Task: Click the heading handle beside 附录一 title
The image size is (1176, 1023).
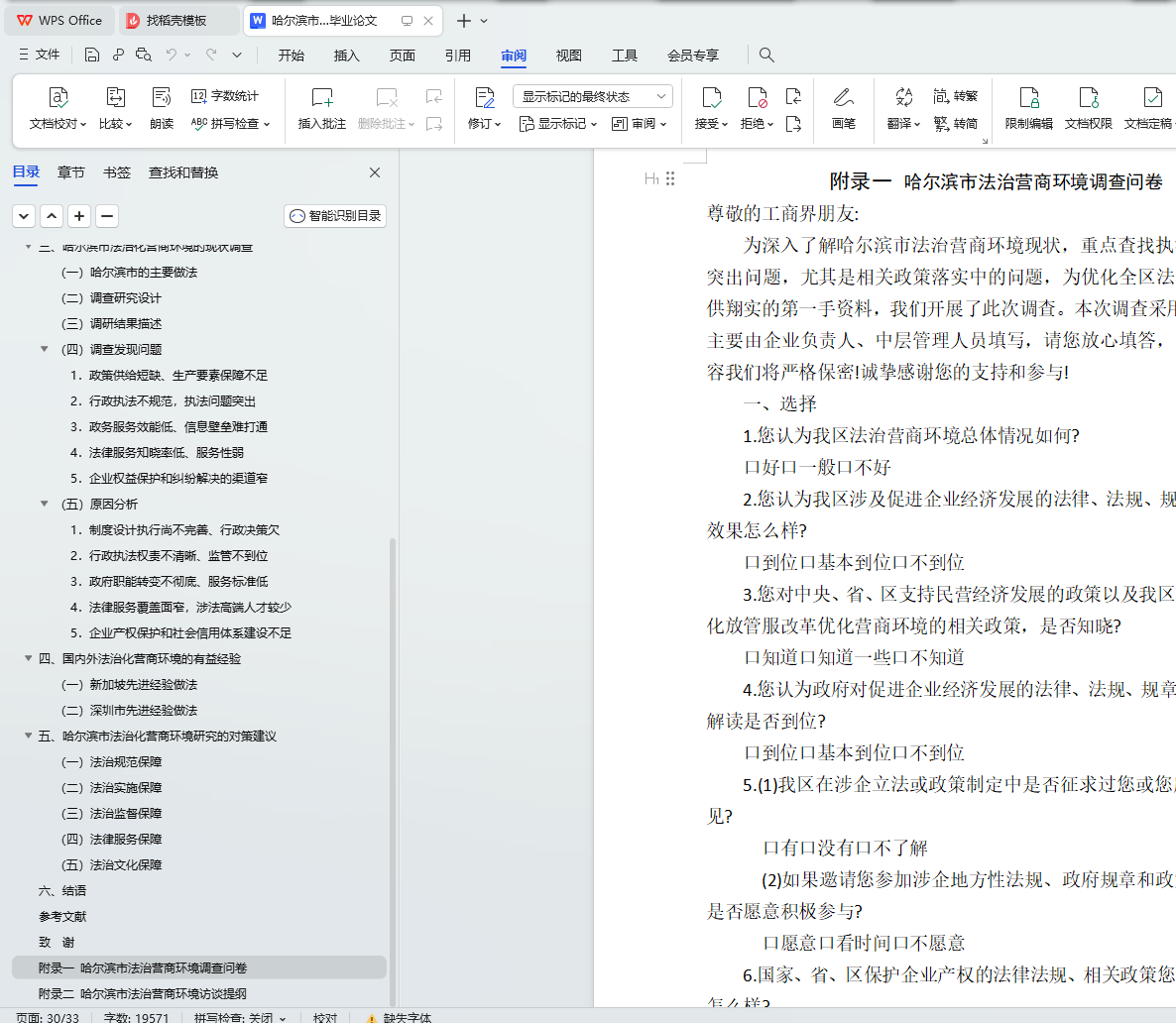Action: pyautogui.click(x=669, y=178)
